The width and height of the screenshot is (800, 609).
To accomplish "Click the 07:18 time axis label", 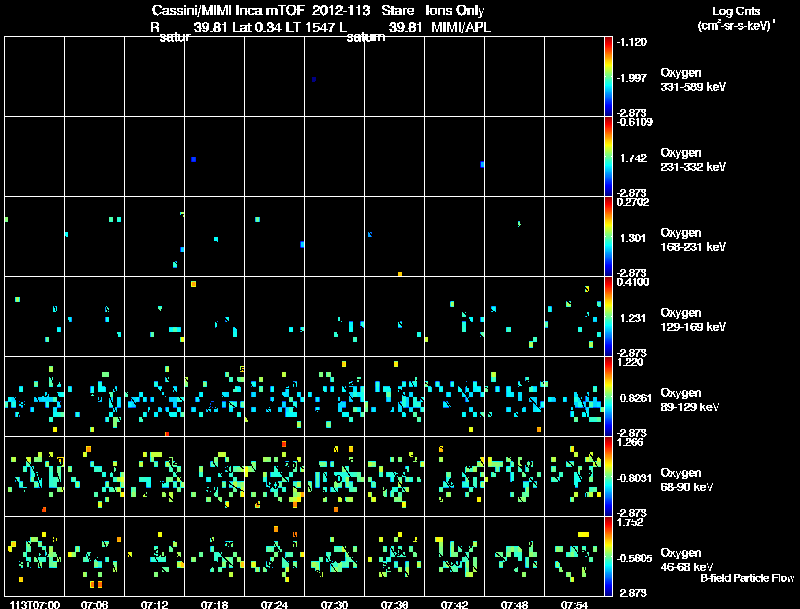I will coord(214,605).
